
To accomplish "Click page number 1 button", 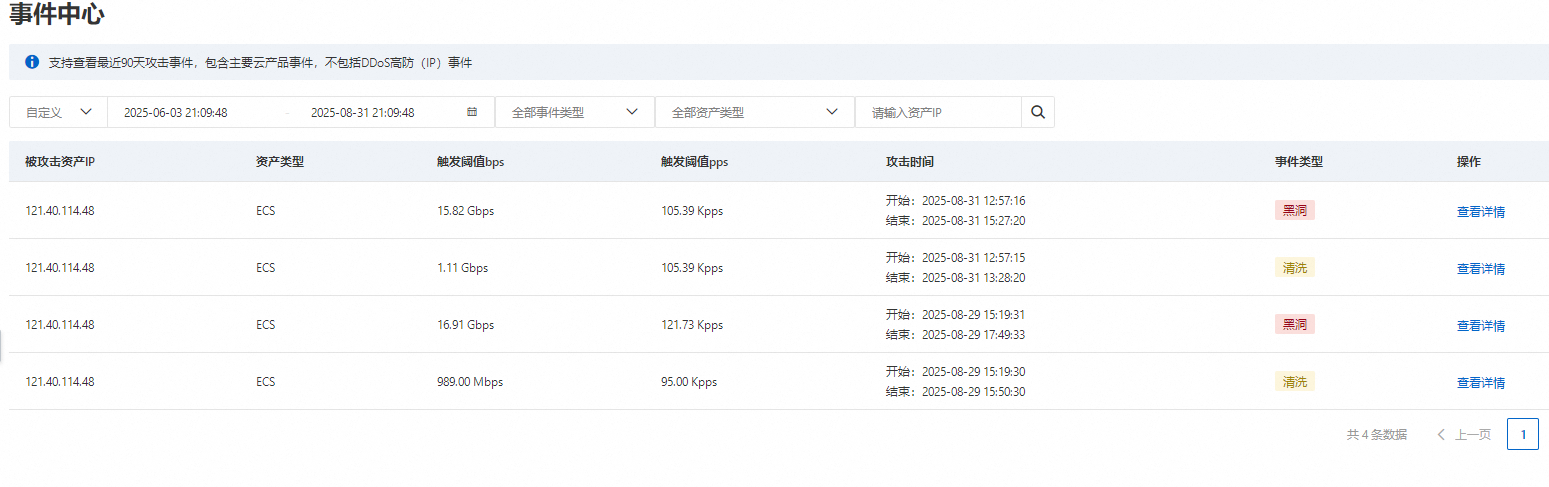I will (1523, 434).
